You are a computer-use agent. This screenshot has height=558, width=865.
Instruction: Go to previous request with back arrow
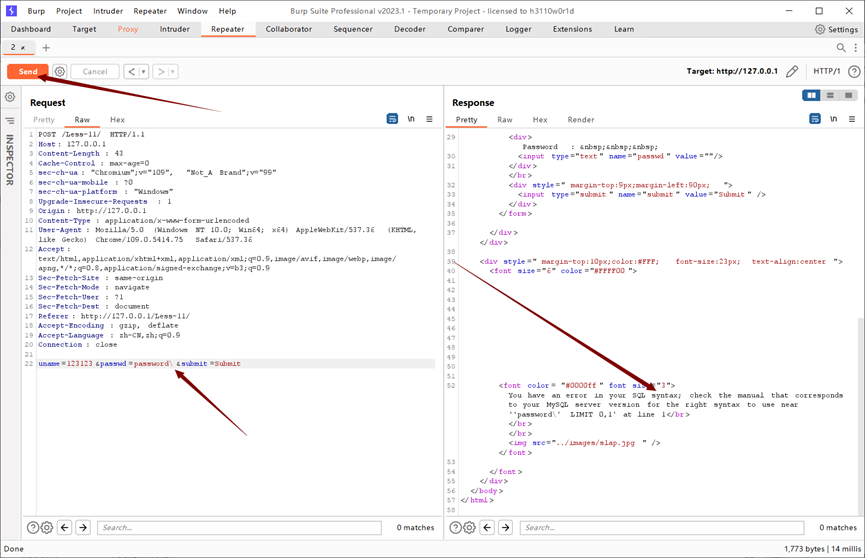[131, 72]
